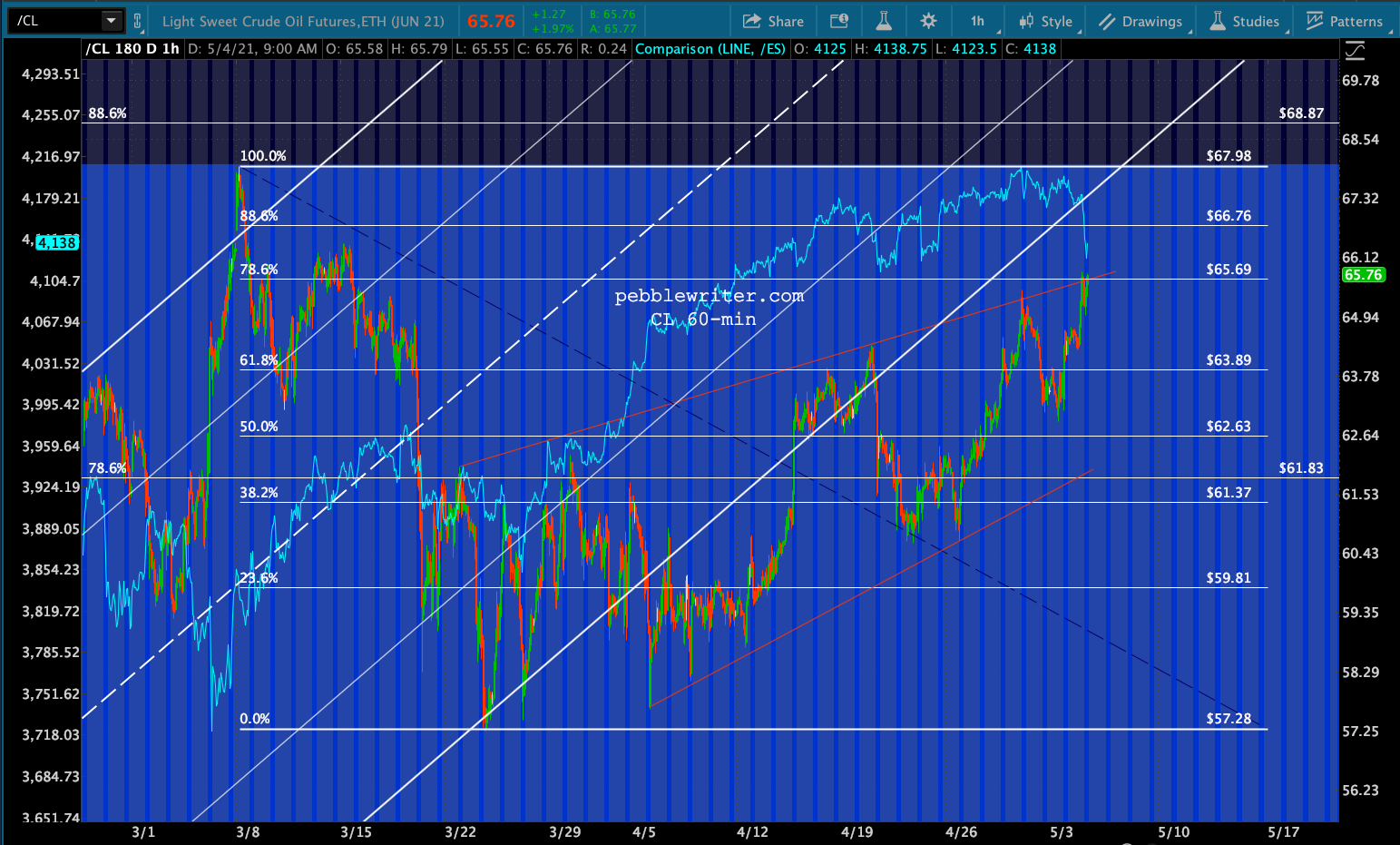1400x845 pixels.
Task: Click the red last price 65.76
Action: [491, 21]
